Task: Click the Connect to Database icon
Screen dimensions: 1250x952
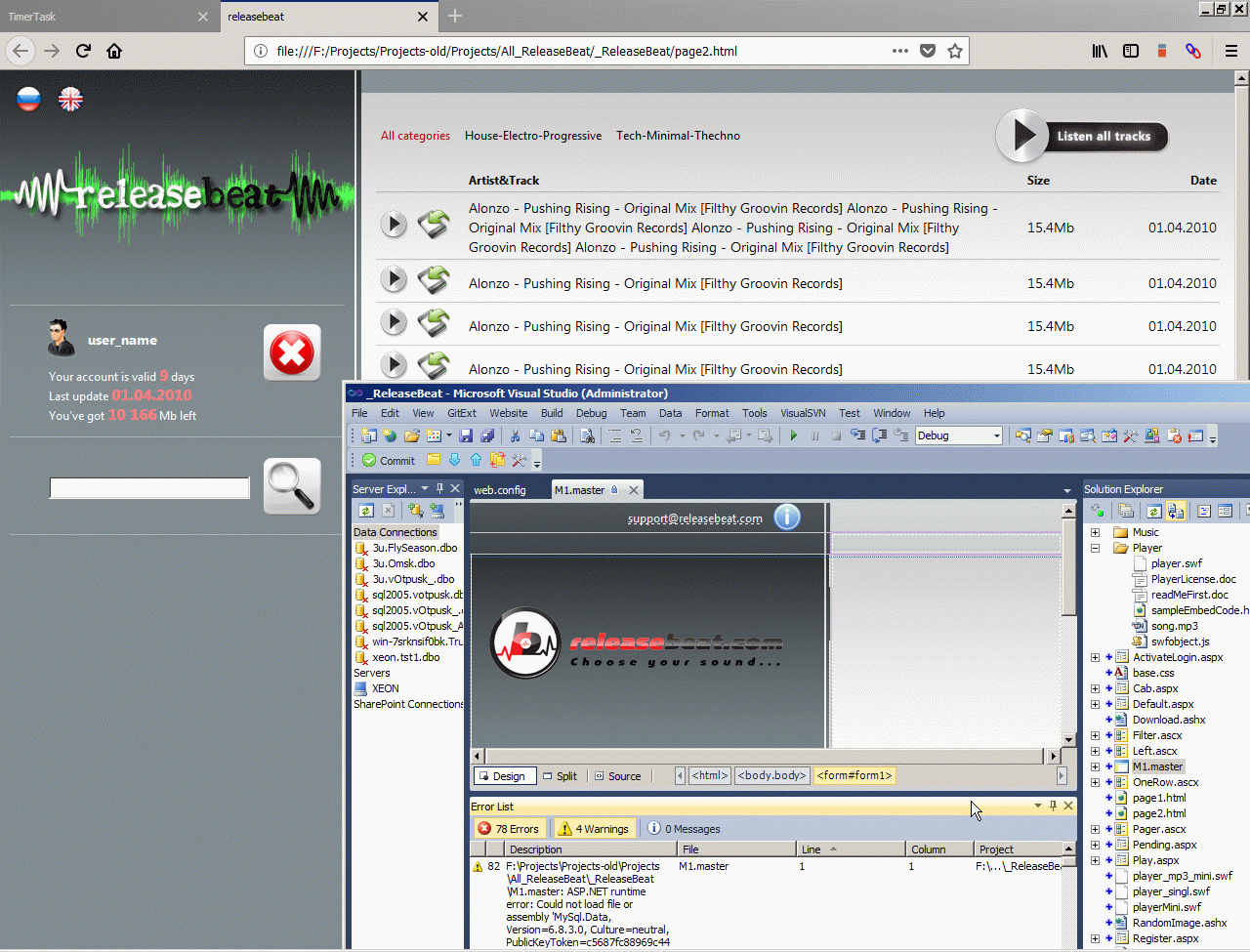Action: pyautogui.click(x=415, y=510)
